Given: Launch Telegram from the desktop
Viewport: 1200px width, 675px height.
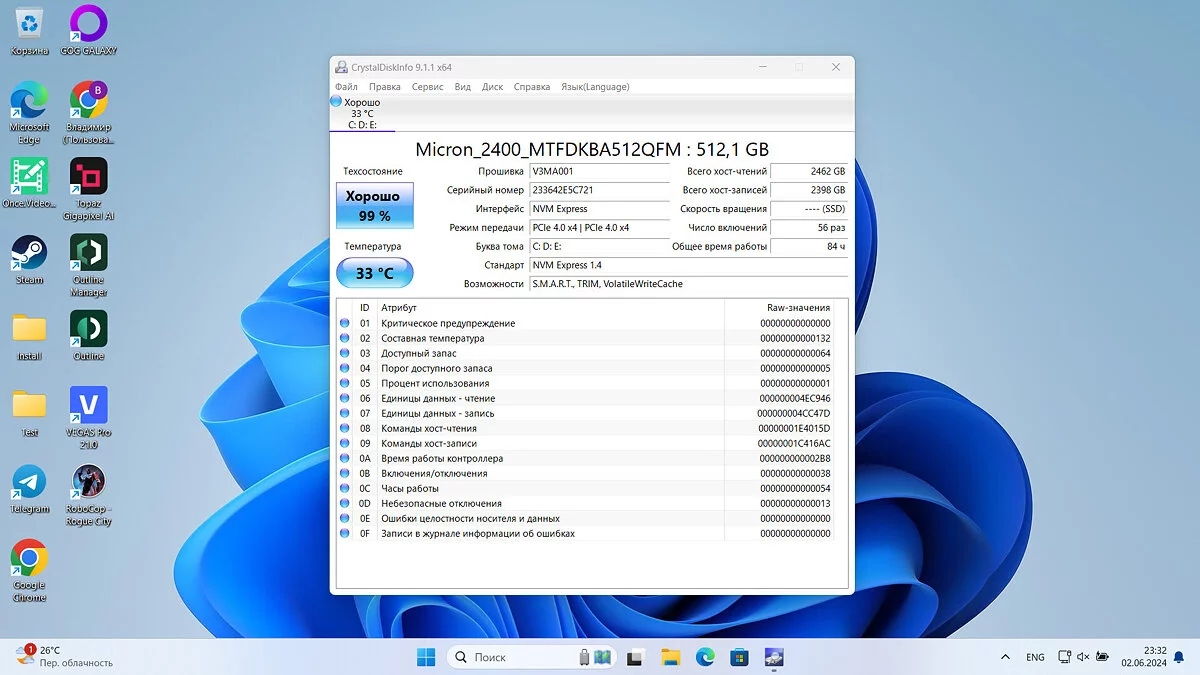Looking at the screenshot, I should tap(29, 483).
